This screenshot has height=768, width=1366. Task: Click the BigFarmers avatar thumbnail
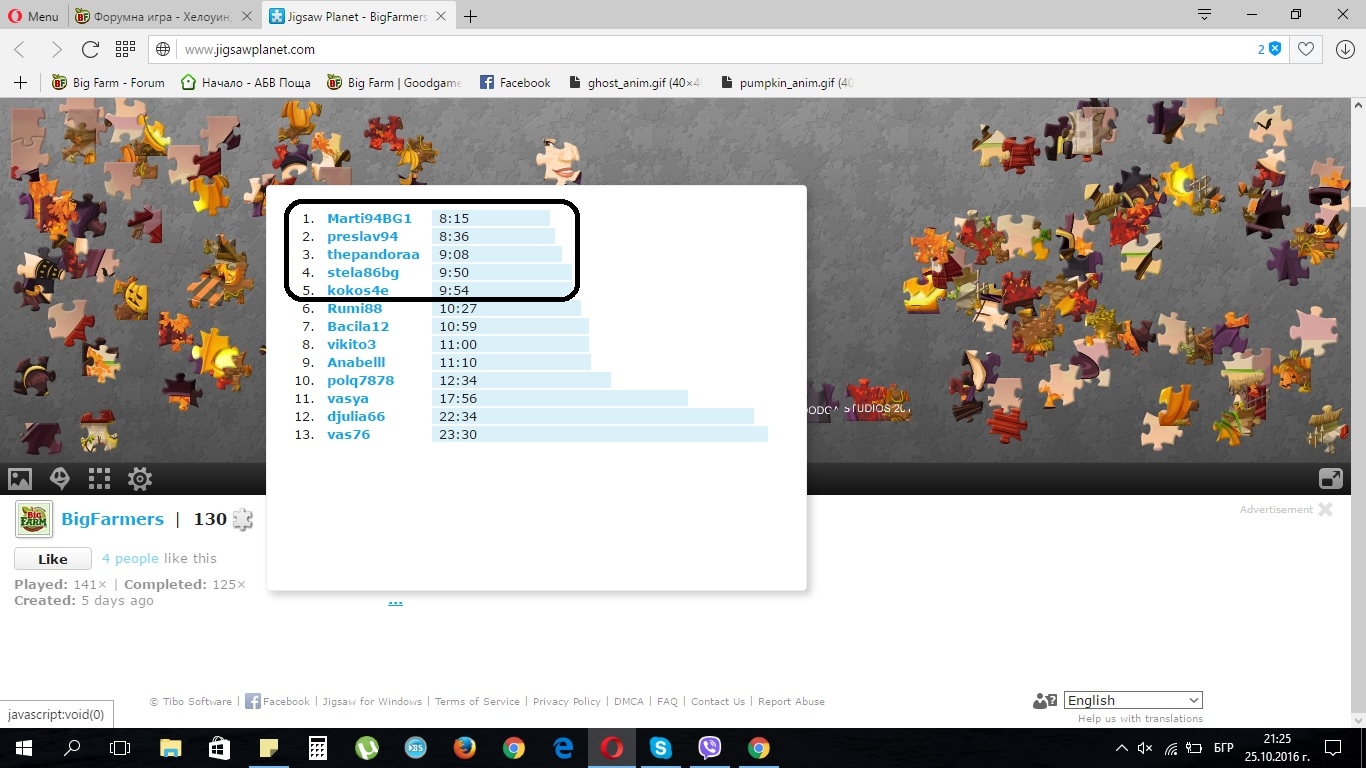pyautogui.click(x=34, y=520)
